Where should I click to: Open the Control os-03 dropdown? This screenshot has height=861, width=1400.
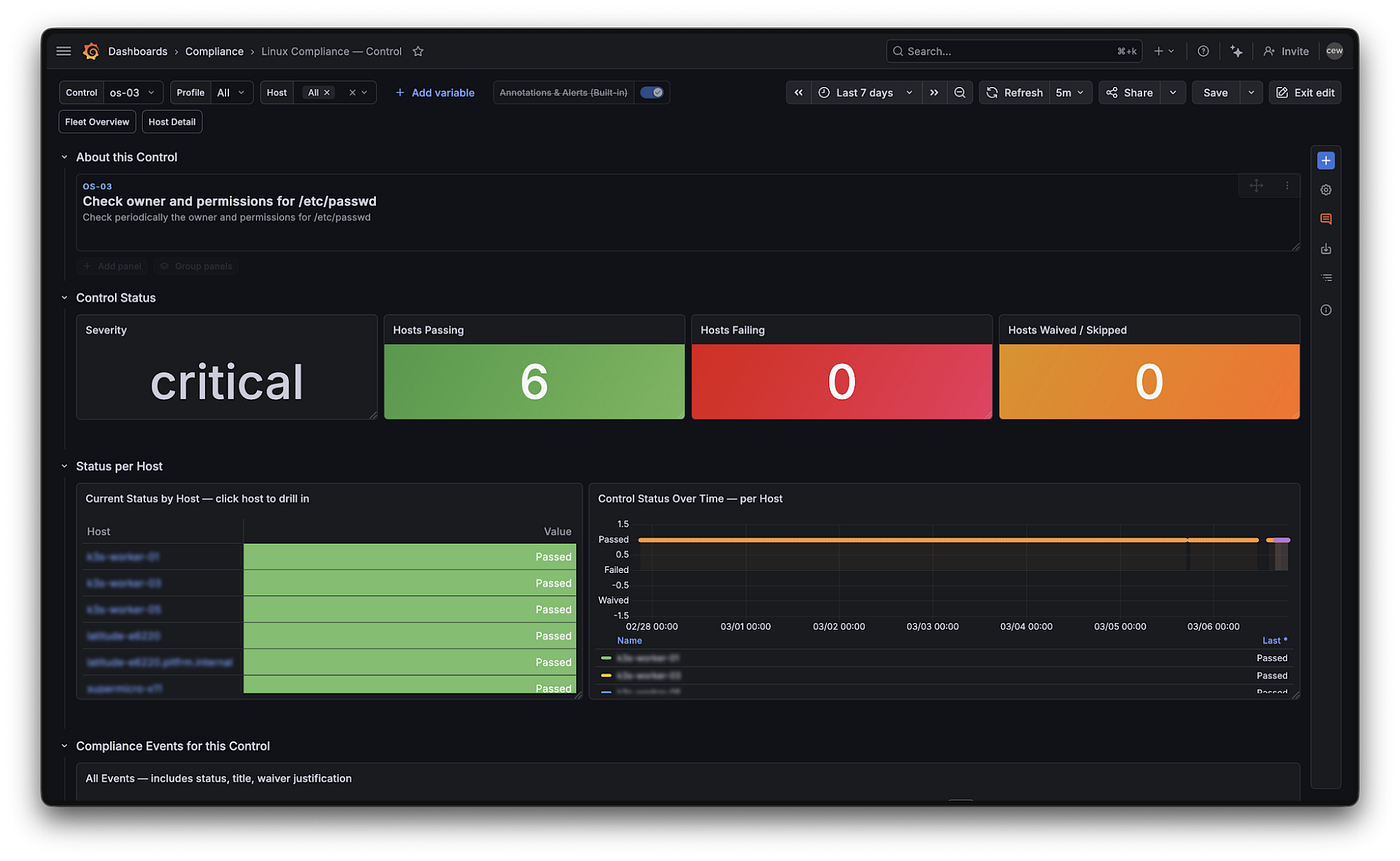coord(133,92)
